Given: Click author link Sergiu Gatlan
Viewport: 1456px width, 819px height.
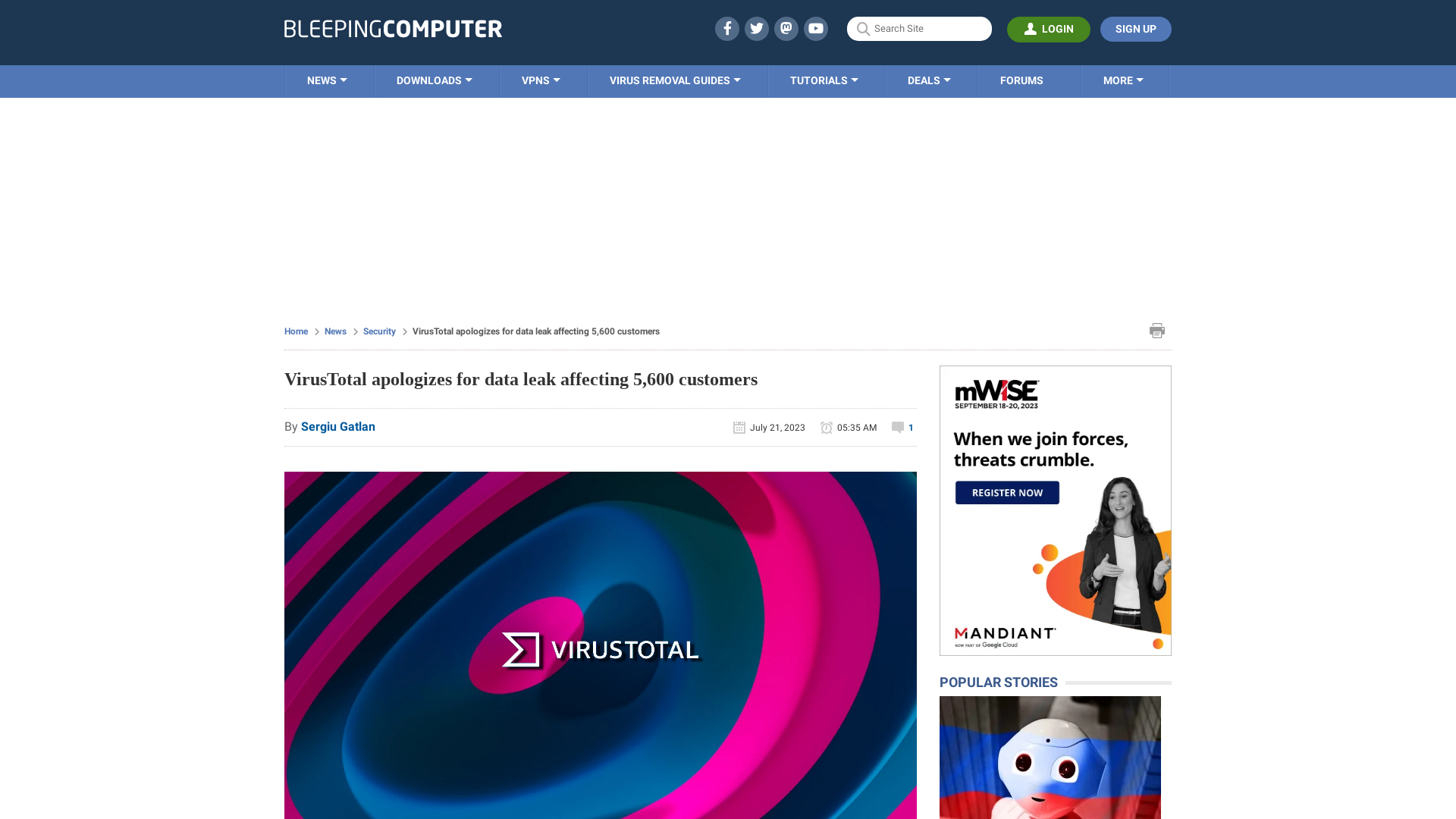Looking at the screenshot, I should [x=338, y=426].
